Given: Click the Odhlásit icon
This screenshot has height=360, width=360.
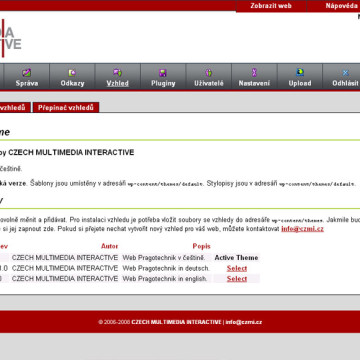Looking at the screenshot, I should (346, 73).
